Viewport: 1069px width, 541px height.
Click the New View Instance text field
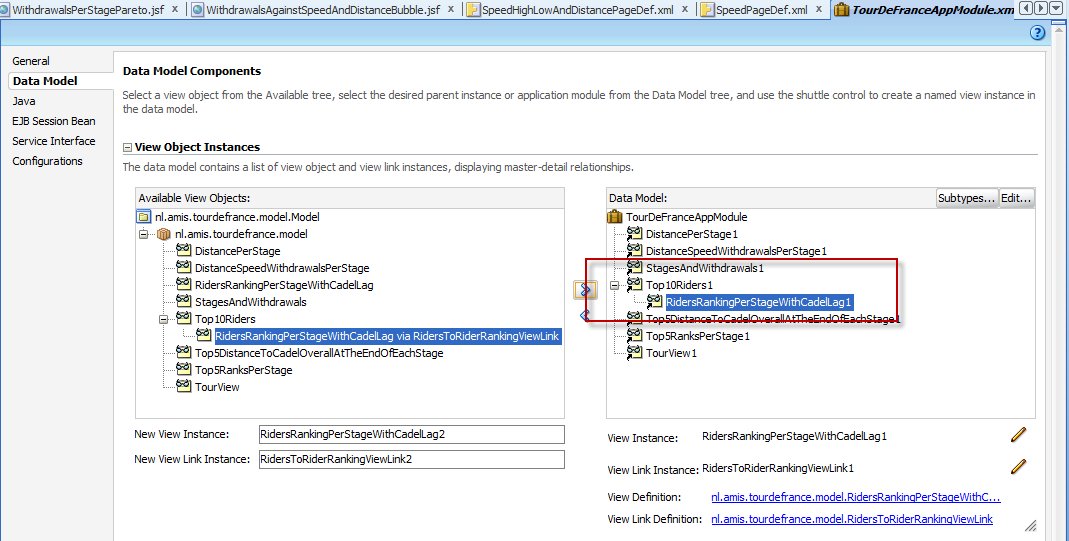(x=410, y=434)
